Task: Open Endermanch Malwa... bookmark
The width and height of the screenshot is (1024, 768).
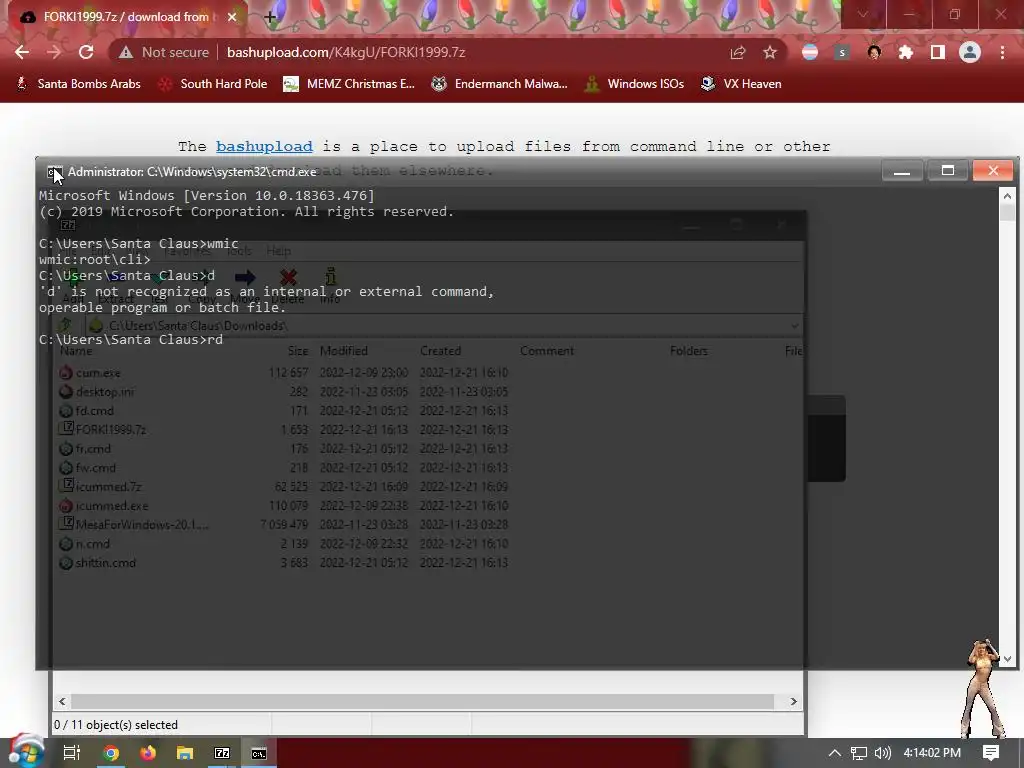Action: [x=500, y=84]
